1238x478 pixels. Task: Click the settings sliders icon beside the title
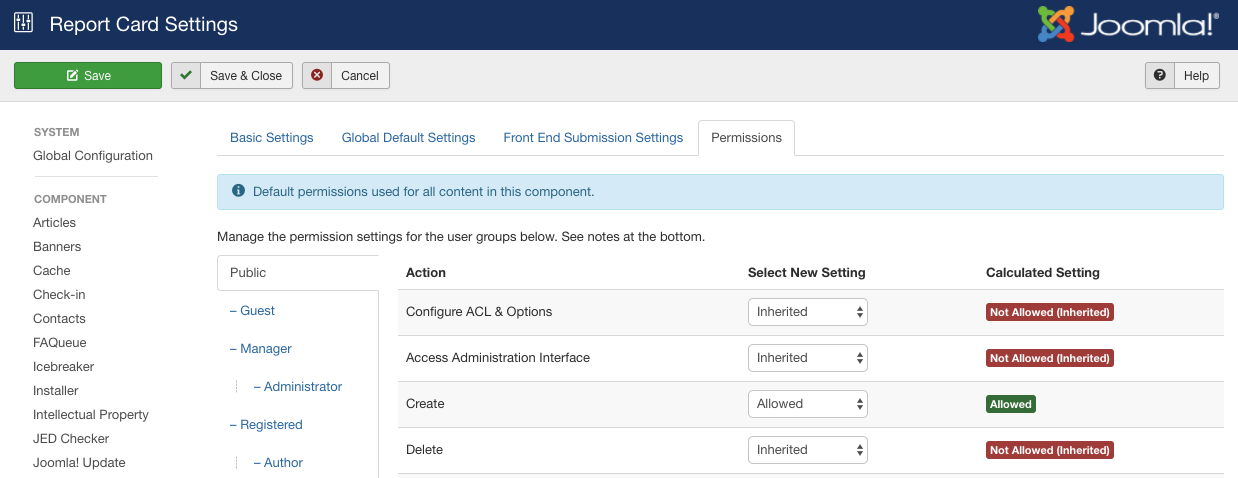pyautogui.click(x=23, y=24)
